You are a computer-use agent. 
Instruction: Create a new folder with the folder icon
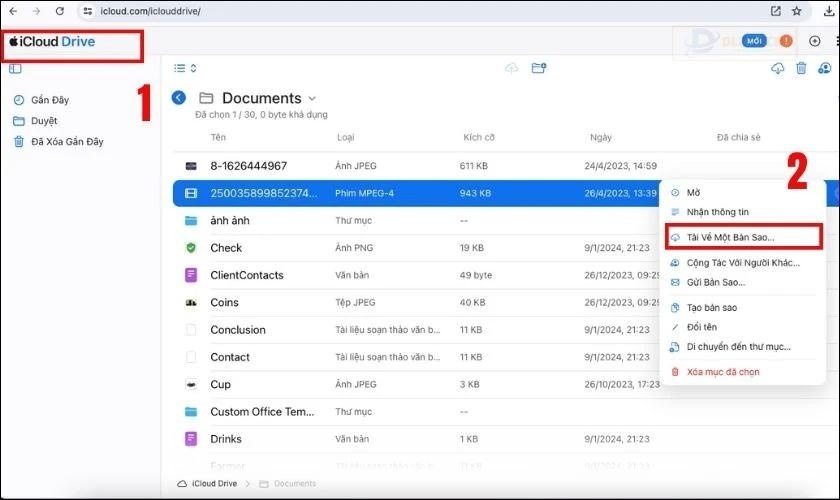coord(538,68)
